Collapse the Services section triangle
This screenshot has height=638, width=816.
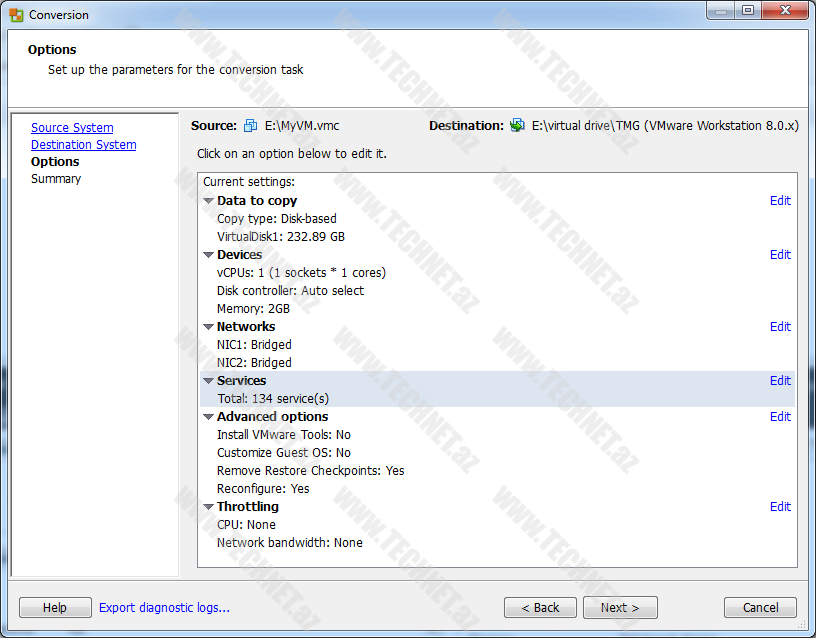209,381
